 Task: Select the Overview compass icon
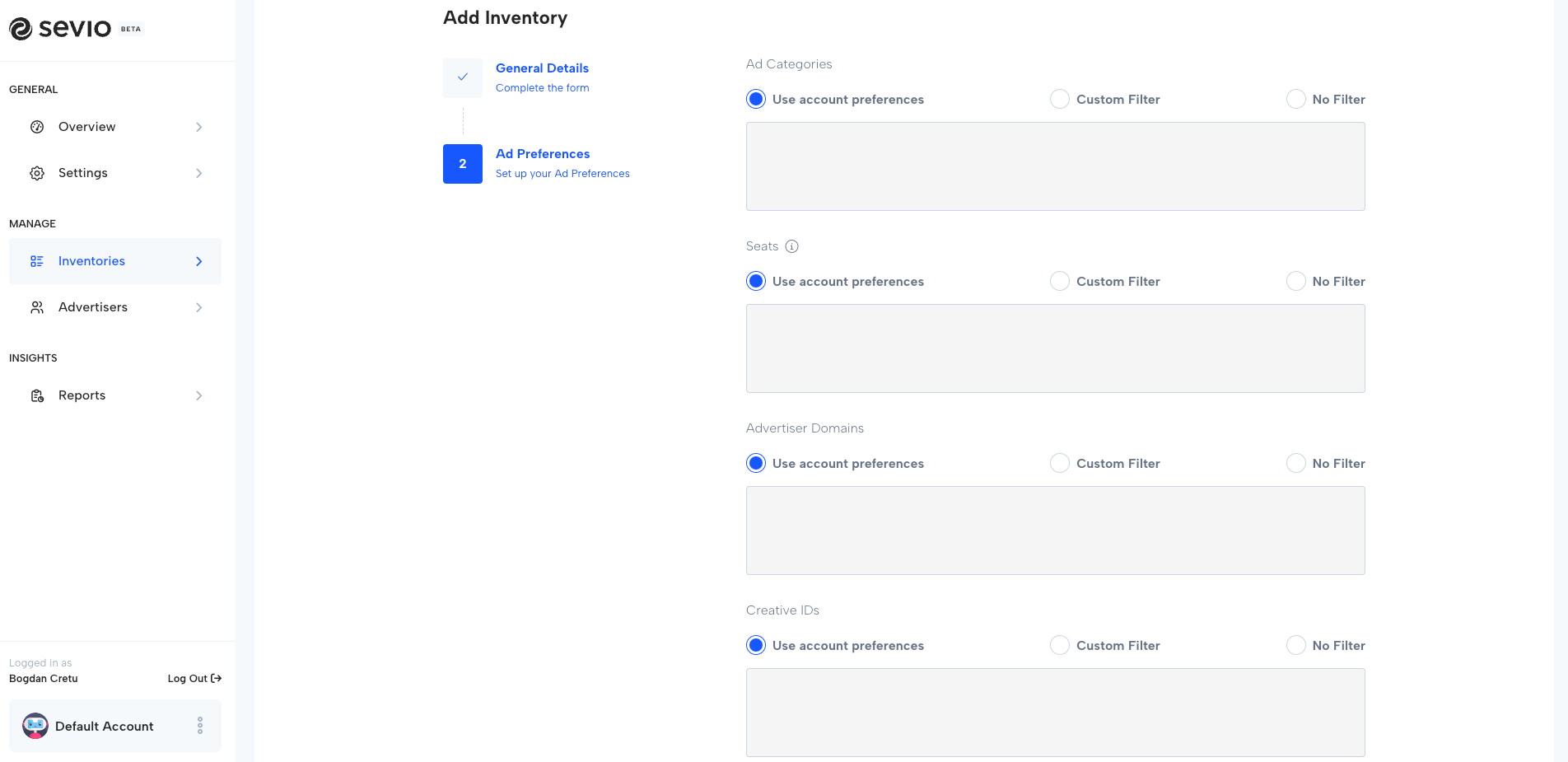[37, 126]
